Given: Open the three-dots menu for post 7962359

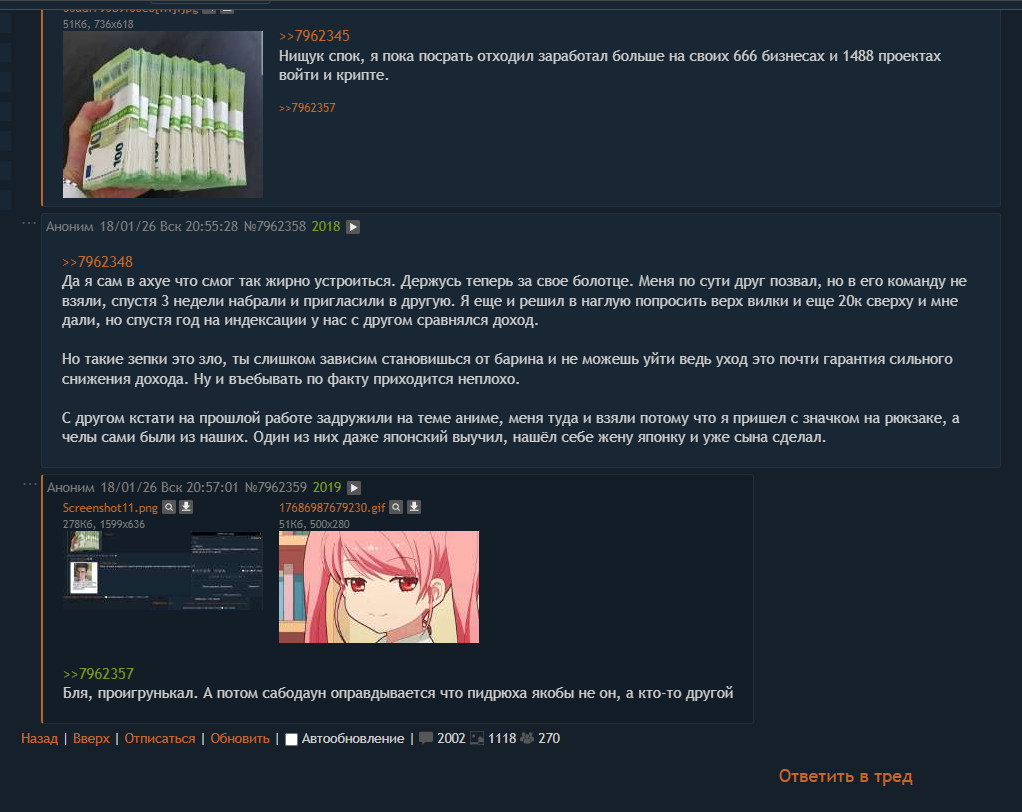Looking at the screenshot, I should (29, 484).
